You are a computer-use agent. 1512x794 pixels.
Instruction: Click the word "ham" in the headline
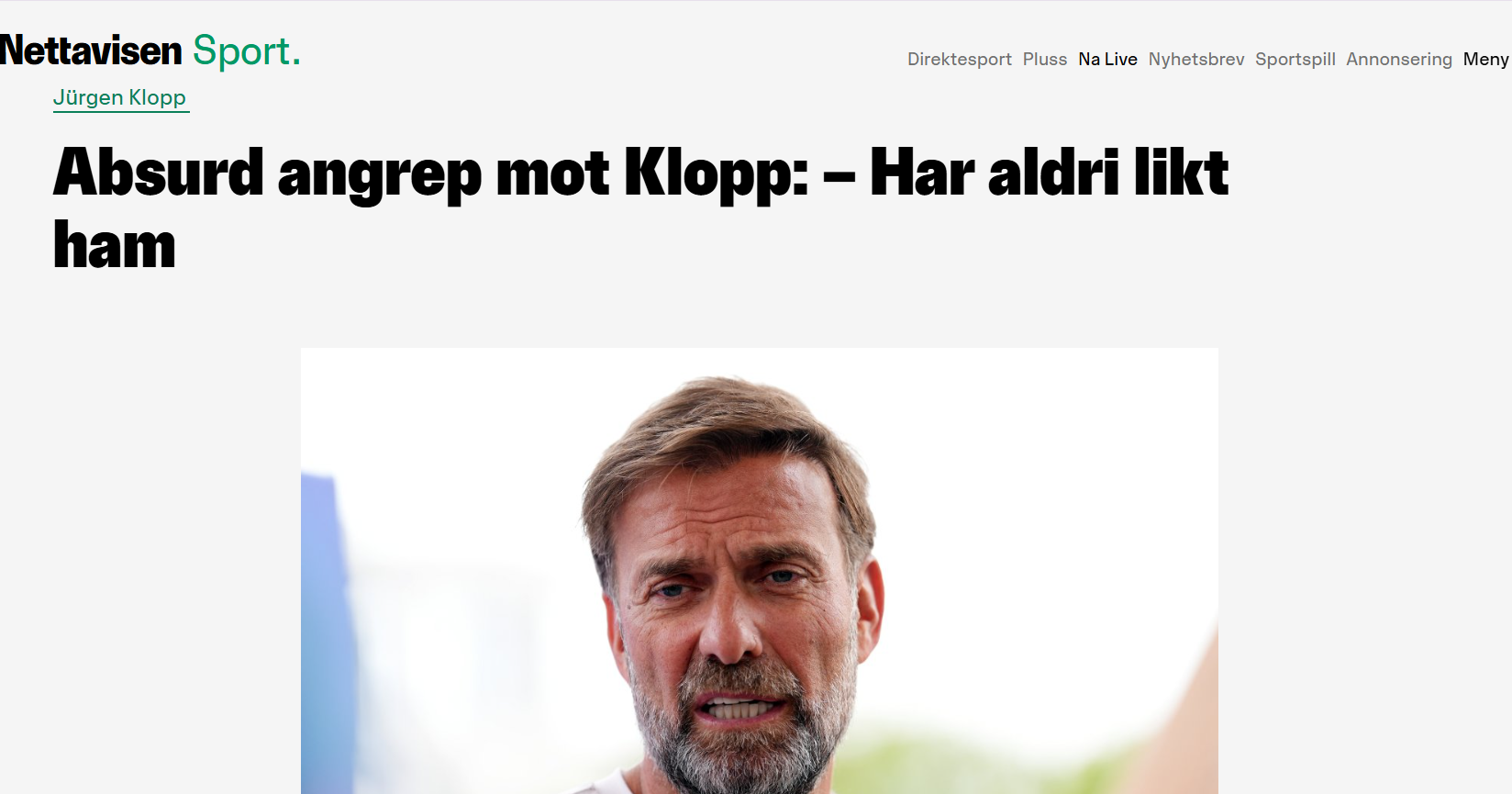click(x=115, y=246)
